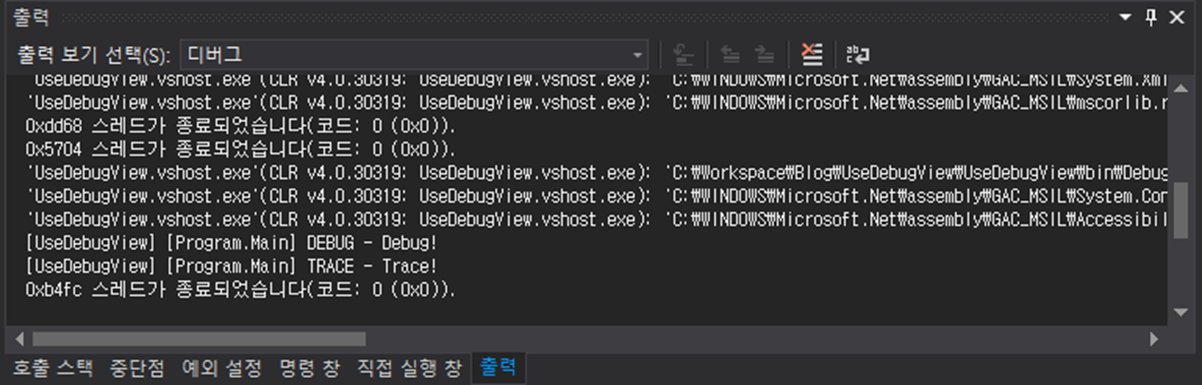Click the 0xb4fc 스레드가 종료되었습니다 line

pos(240,290)
